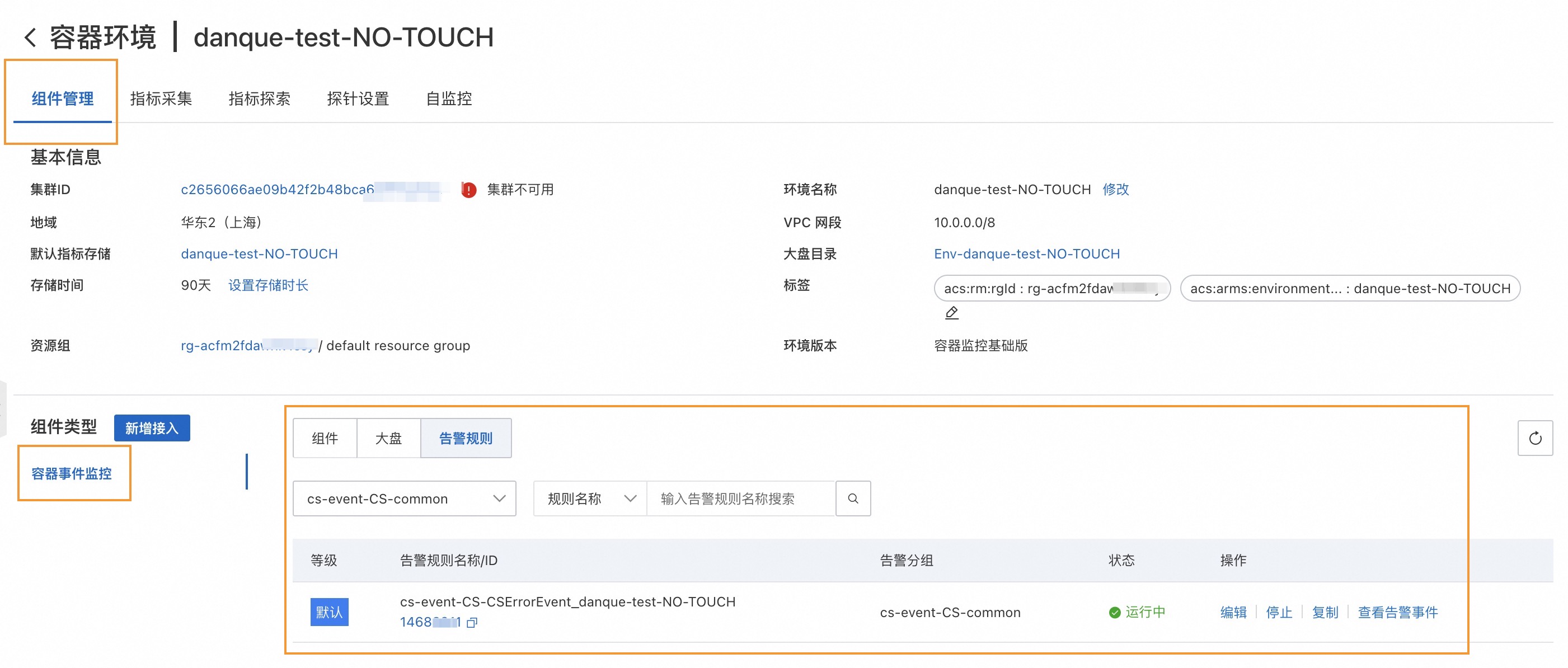Open the 探针设置 tab
The image size is (1568, 668).
coord(357,98)
